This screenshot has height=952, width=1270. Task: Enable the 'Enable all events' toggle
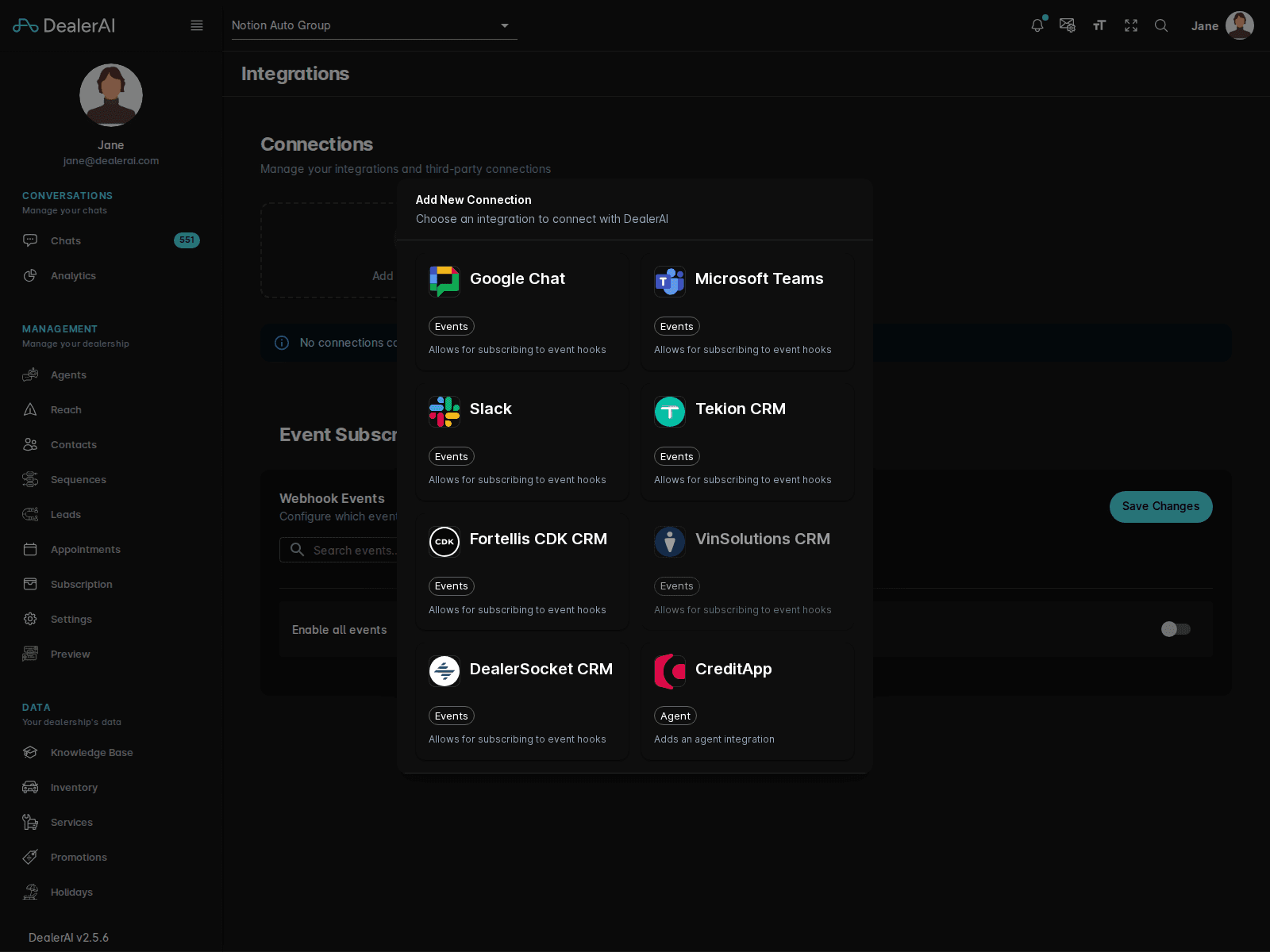[1175, 629]
